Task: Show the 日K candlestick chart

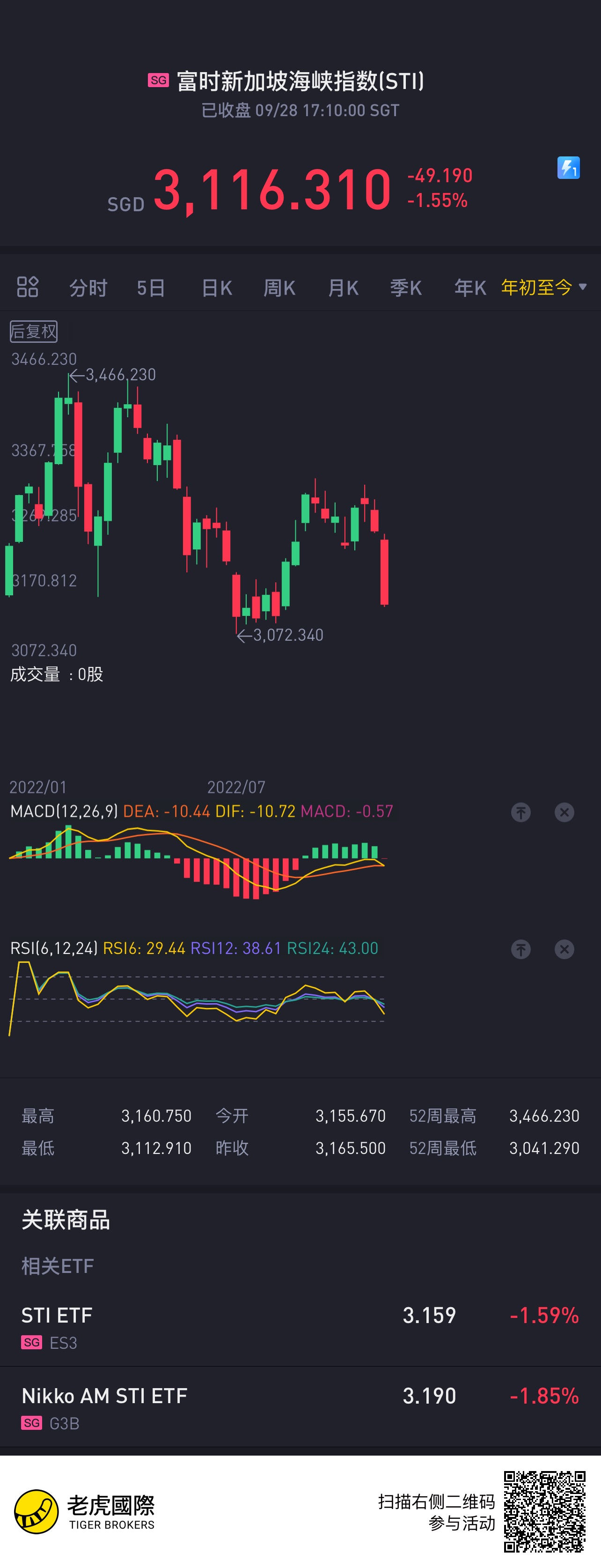Action: pyautogui.click(x=217, y=287)
